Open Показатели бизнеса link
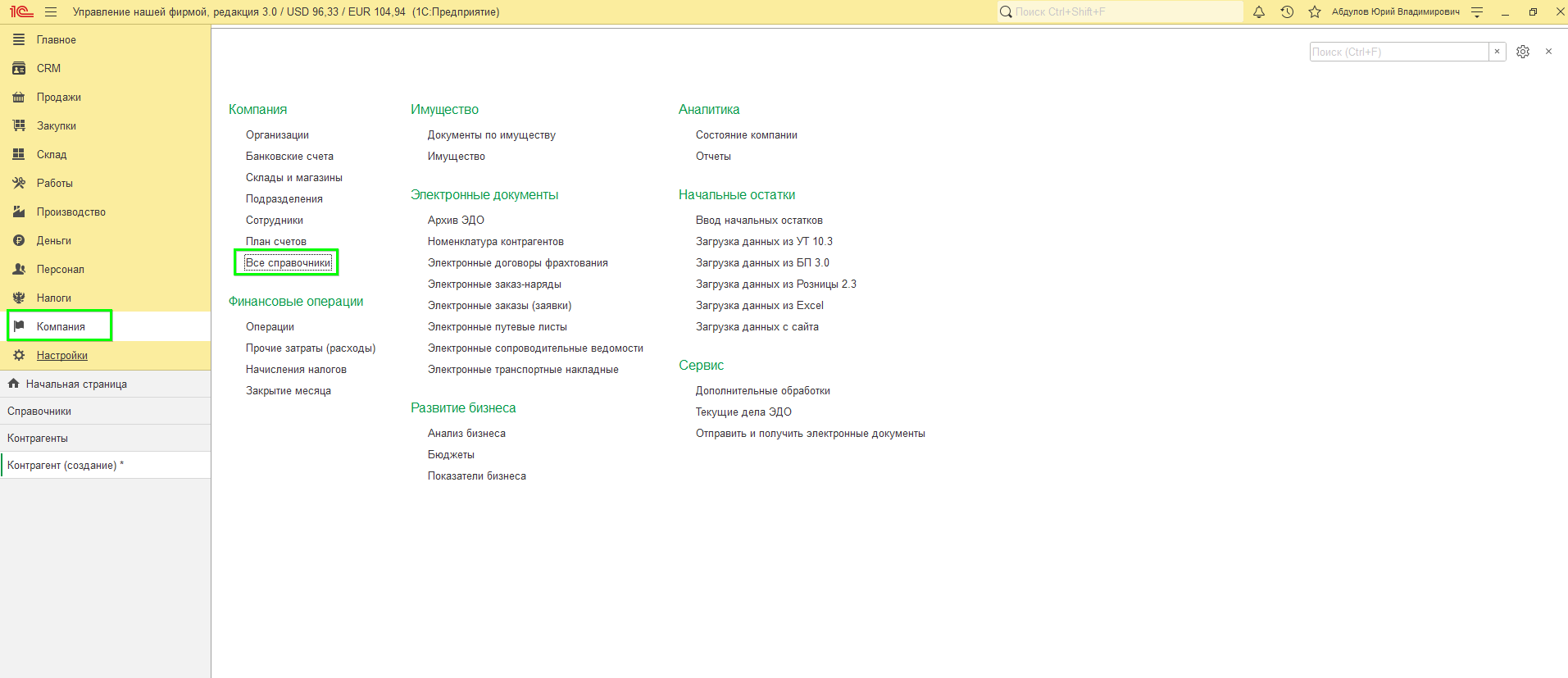 pos(477,476)
